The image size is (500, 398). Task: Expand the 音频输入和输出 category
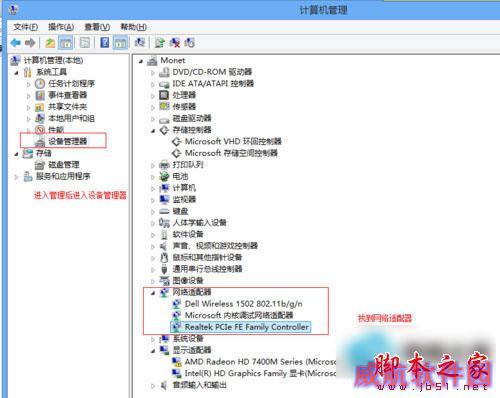pos(153,386)
